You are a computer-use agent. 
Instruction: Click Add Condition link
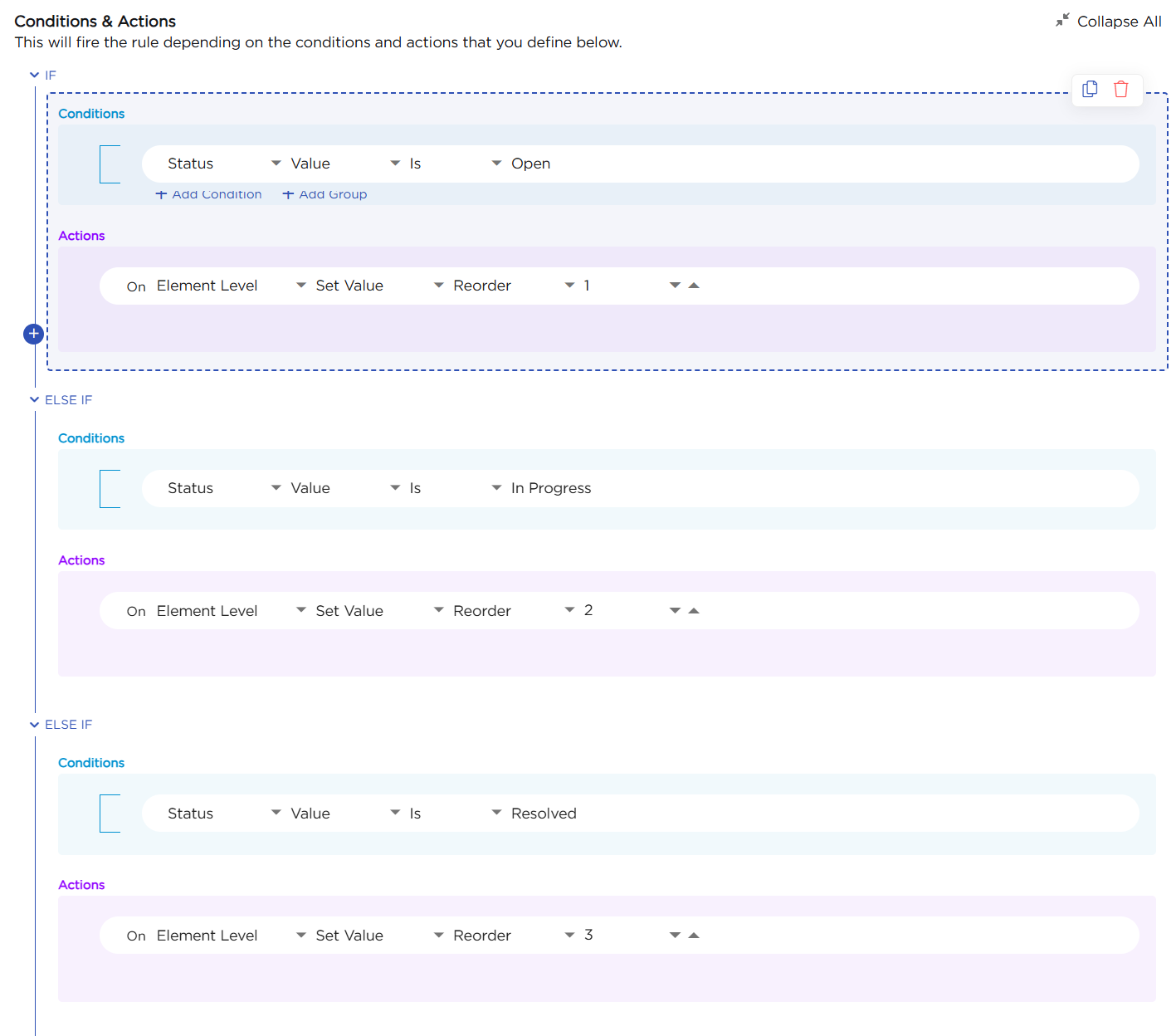point(209,194)
